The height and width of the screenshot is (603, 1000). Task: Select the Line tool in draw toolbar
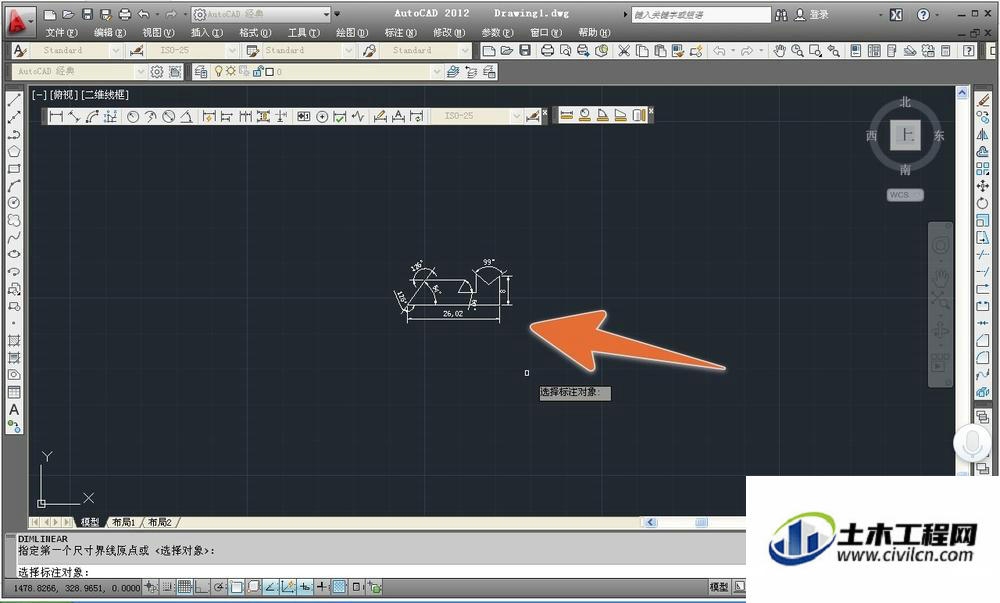tap(14, 100)
